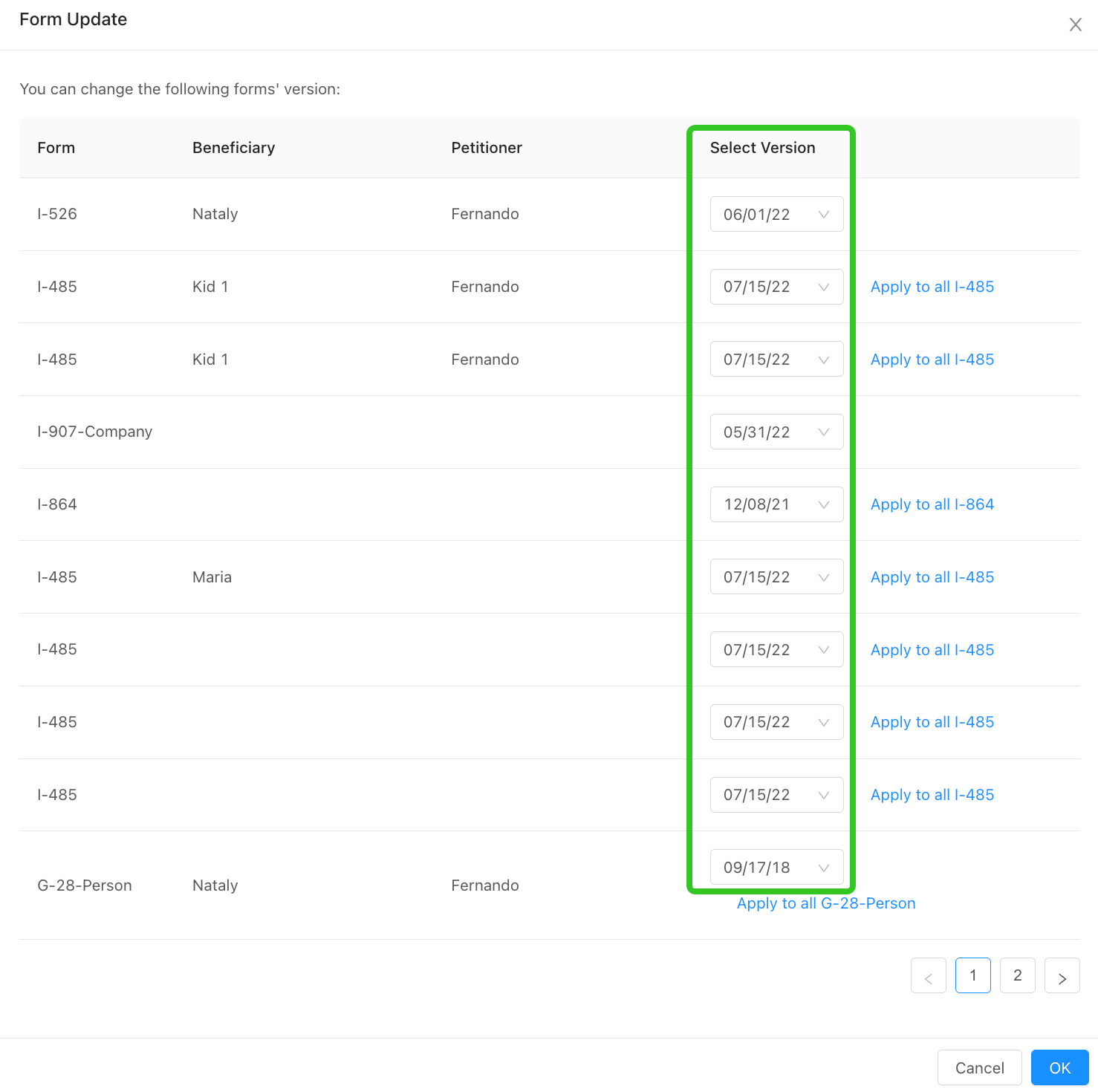
Task: Click Nataly in the I-526 row
Action: [x=215, y=214]
